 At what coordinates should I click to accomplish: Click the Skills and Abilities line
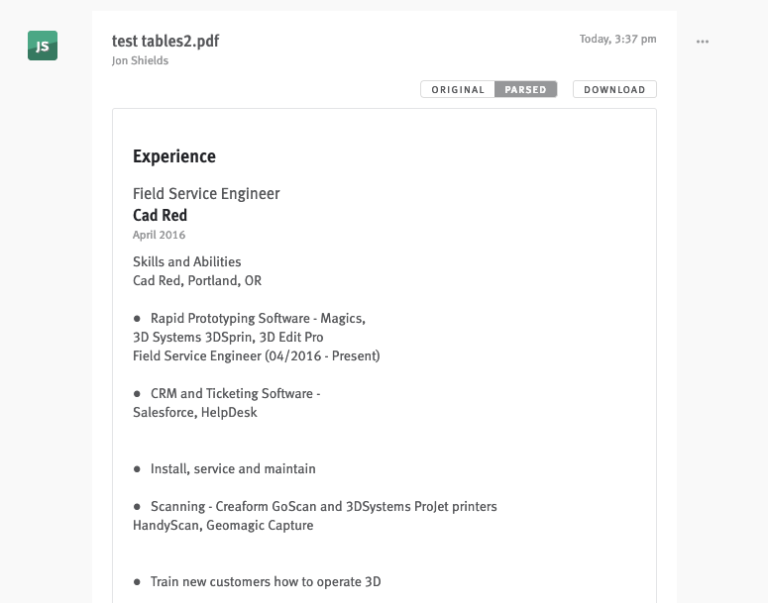tap(187, 262)
